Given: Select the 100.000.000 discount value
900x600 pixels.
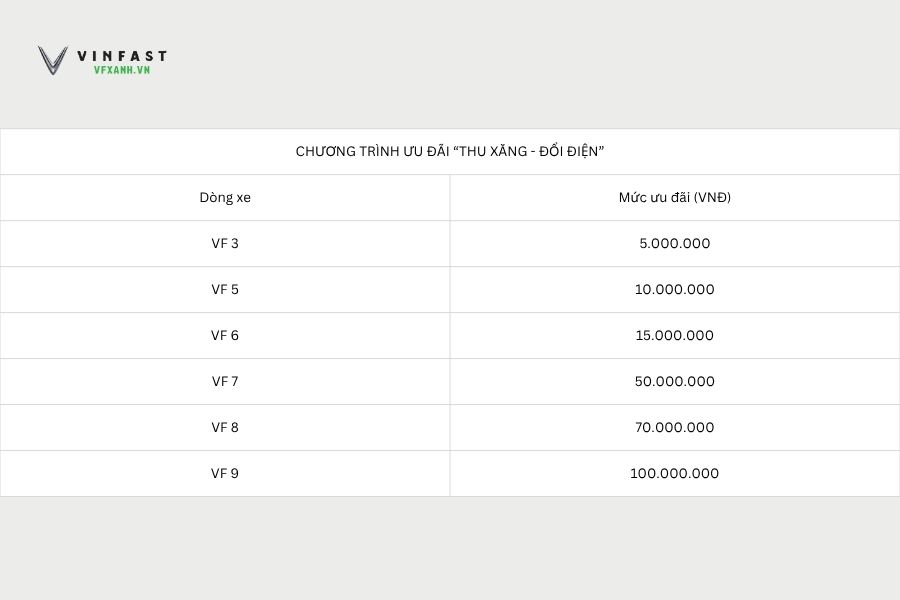Looking at the screenshot, I should click(x=675, y=473).
